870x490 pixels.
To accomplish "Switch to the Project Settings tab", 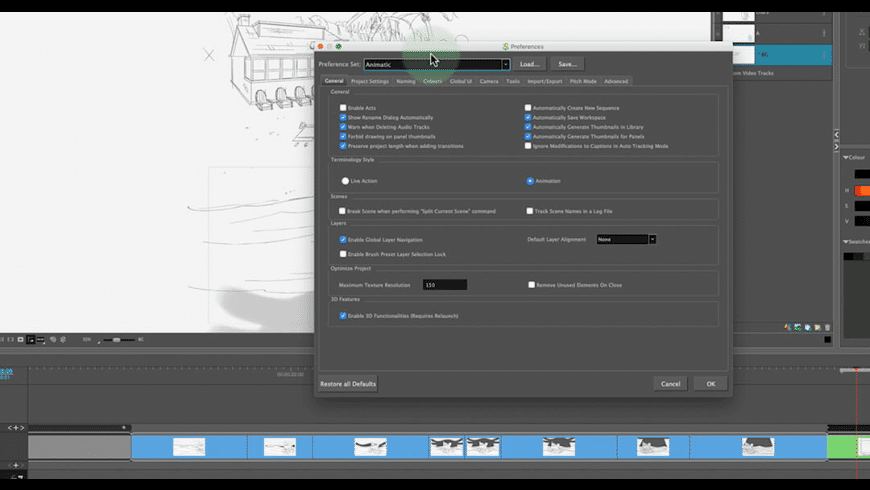I will point(369,81).
